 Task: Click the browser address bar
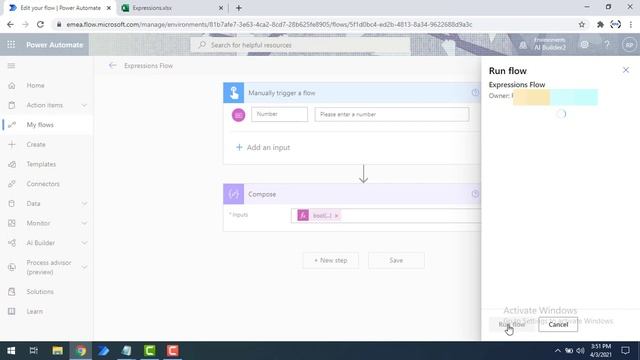point(318,24)
